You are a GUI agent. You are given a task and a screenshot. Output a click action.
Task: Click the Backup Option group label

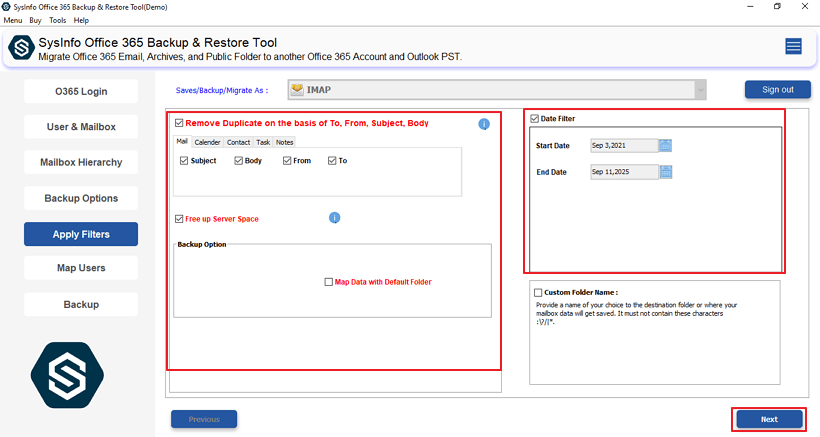click(x=202, y=244)
